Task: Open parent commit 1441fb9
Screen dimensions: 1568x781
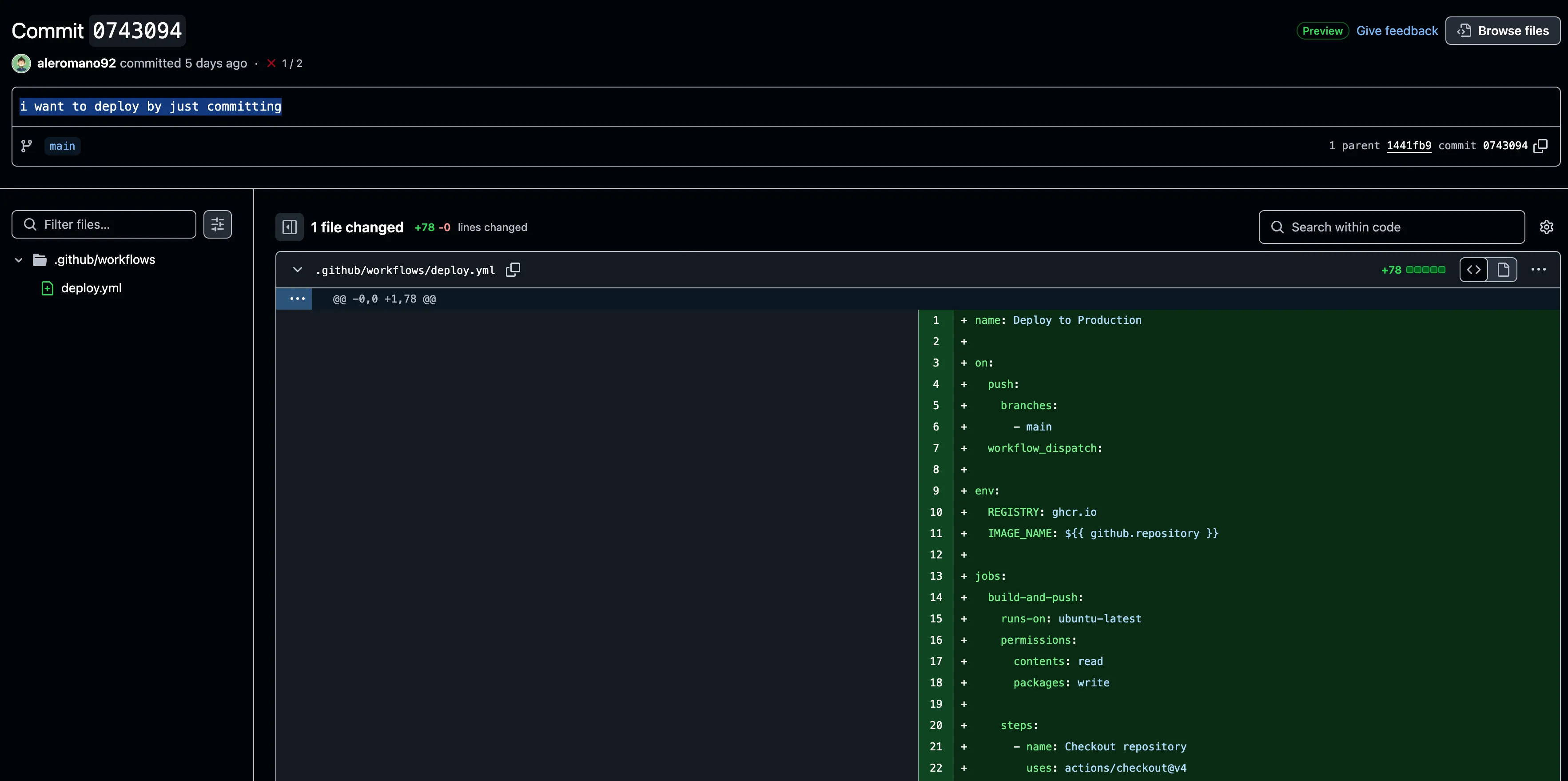Action: [1409, 145]
